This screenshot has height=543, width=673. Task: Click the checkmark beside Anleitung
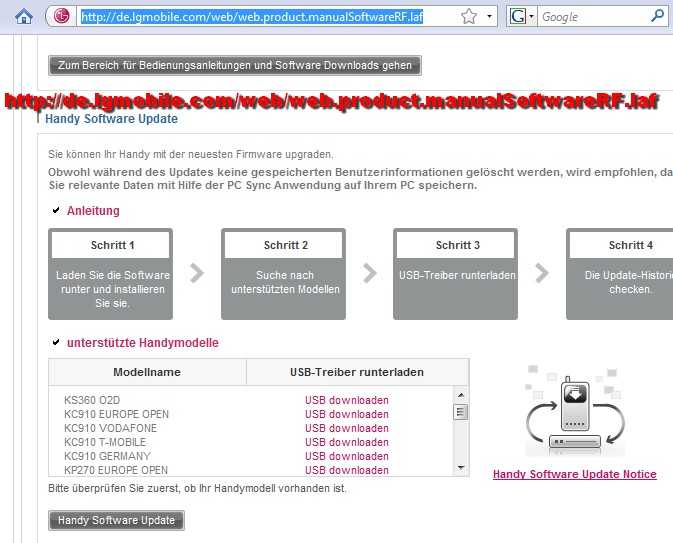[56, 210]
